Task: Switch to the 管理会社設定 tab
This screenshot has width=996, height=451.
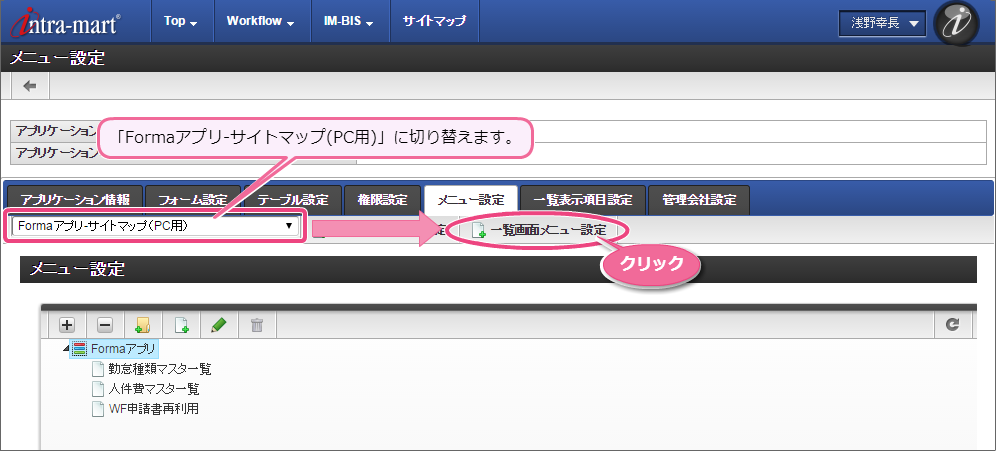Action: pyautogui.click(x=699, y=201)
